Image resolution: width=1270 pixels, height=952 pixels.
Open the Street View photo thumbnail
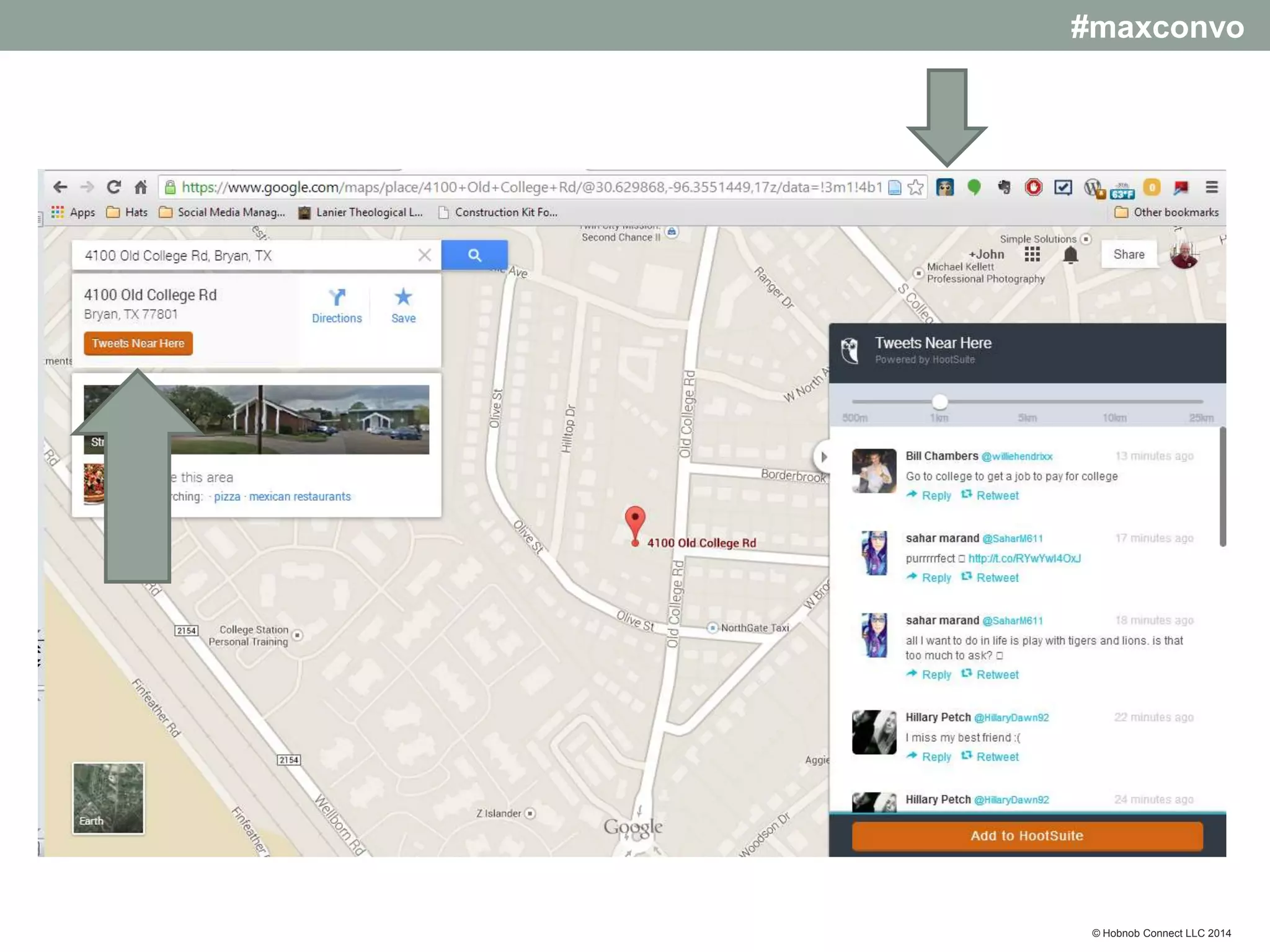tap(256, 420)
